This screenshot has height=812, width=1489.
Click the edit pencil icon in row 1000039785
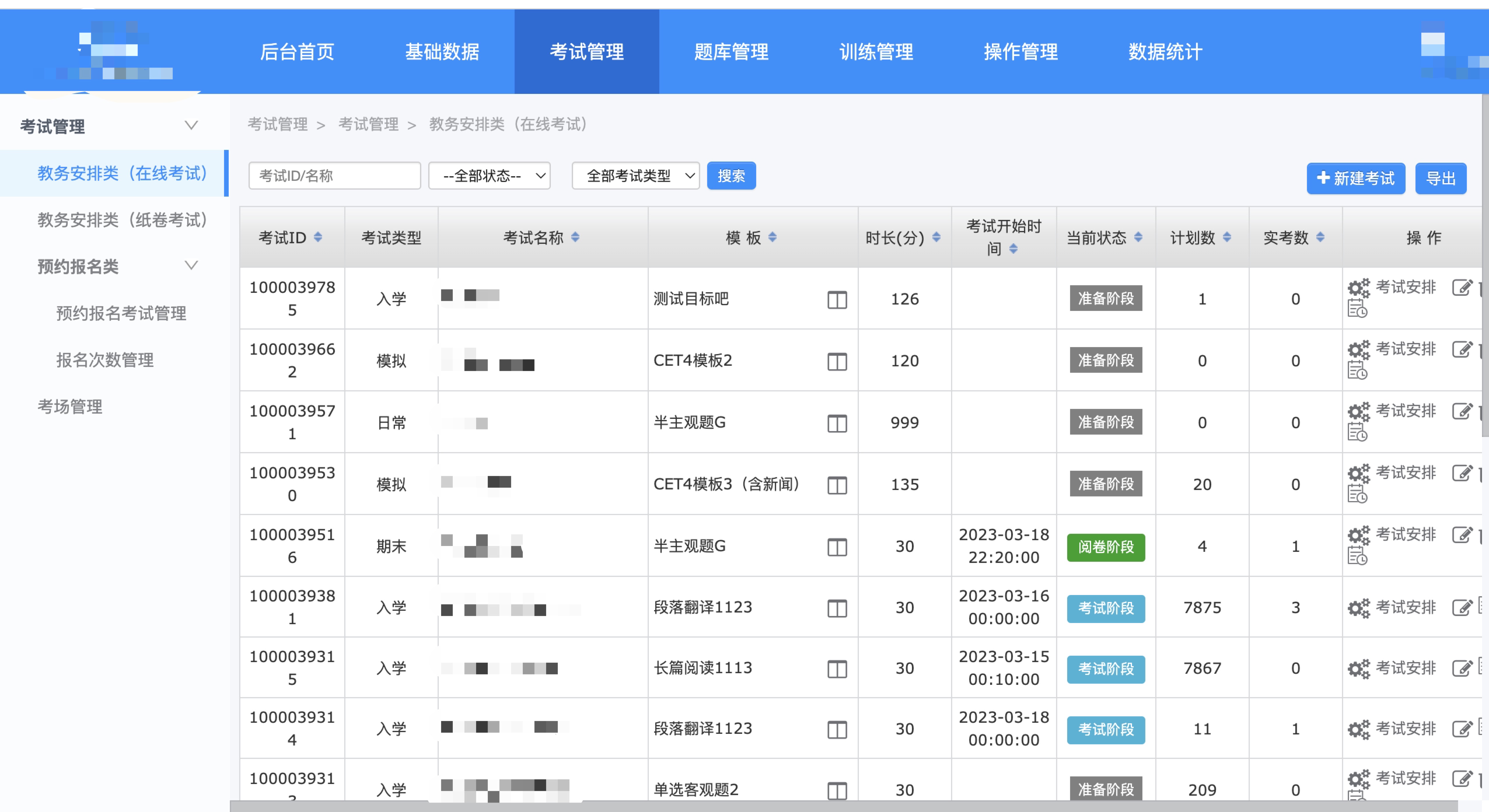coord(1462,288)
